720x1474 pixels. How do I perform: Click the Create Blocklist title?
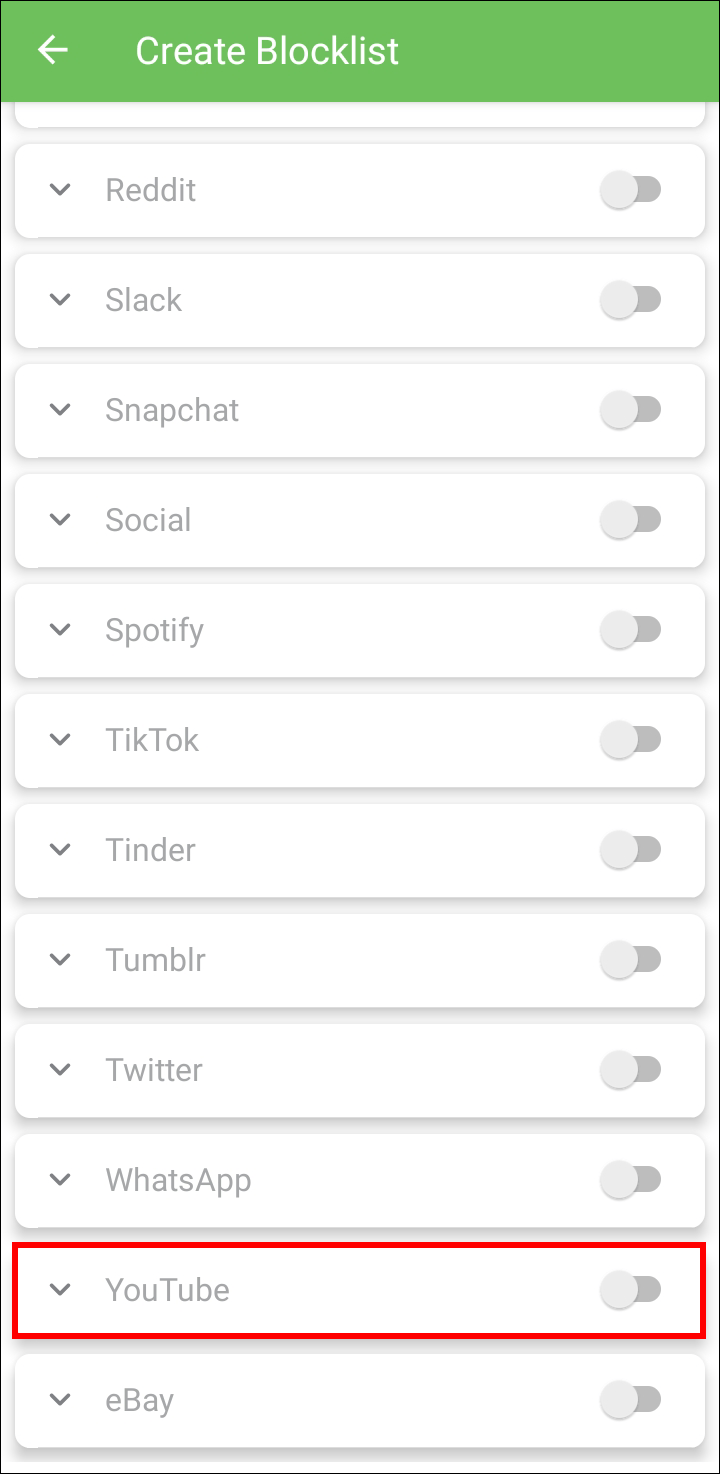267,50
